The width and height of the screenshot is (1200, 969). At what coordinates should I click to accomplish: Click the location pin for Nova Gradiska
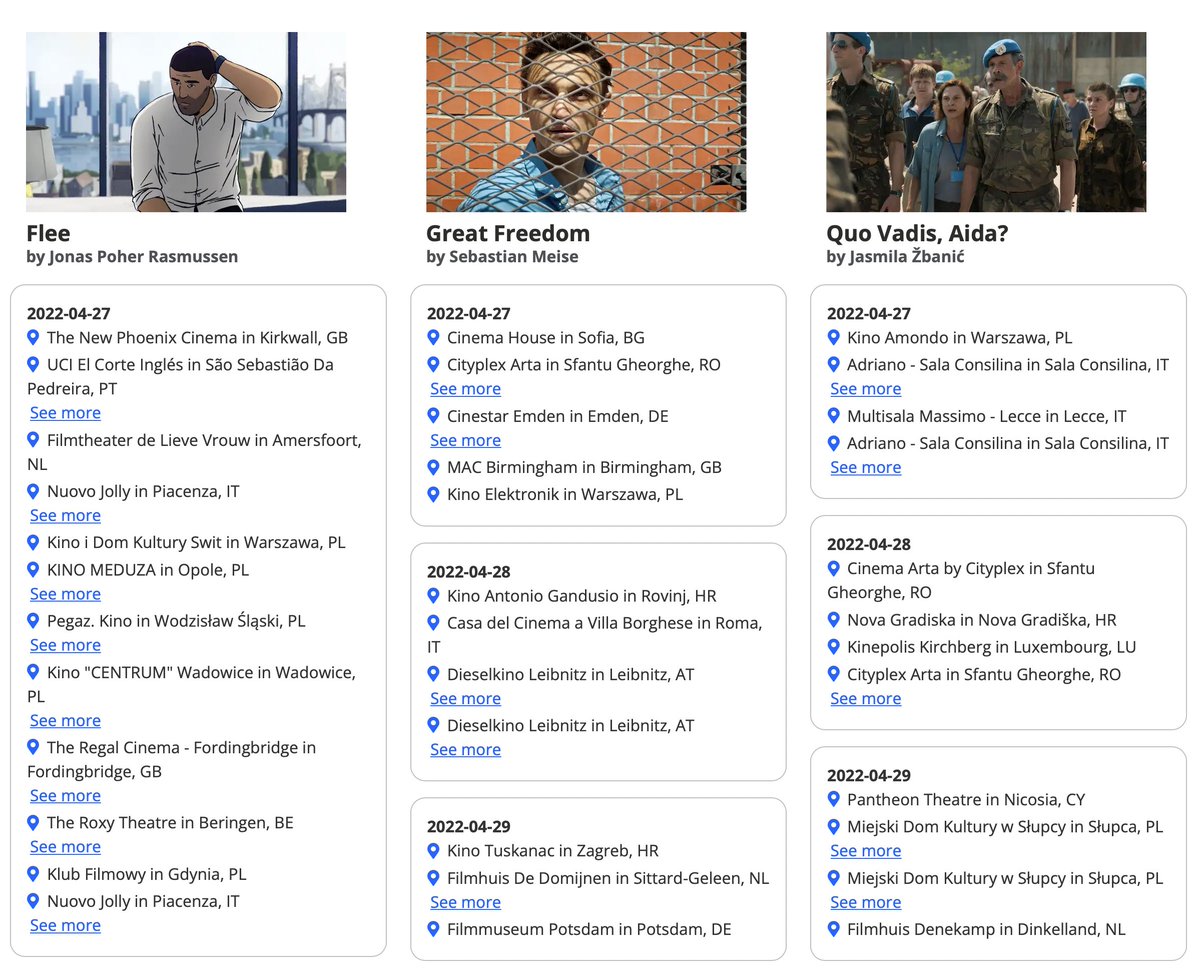(833, 620)
